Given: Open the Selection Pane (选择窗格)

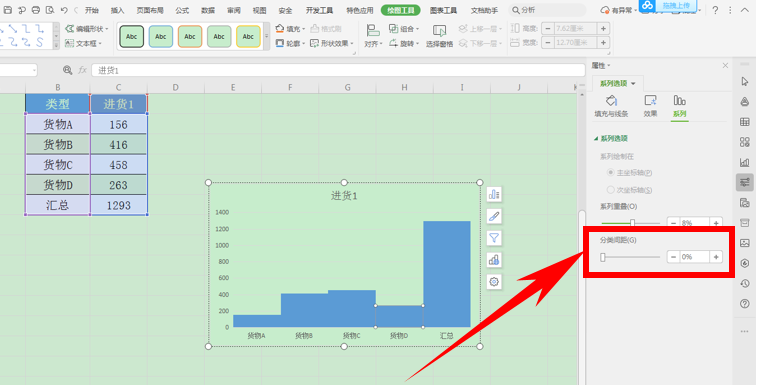Looking at the screenshot, I should coord(439,36).
